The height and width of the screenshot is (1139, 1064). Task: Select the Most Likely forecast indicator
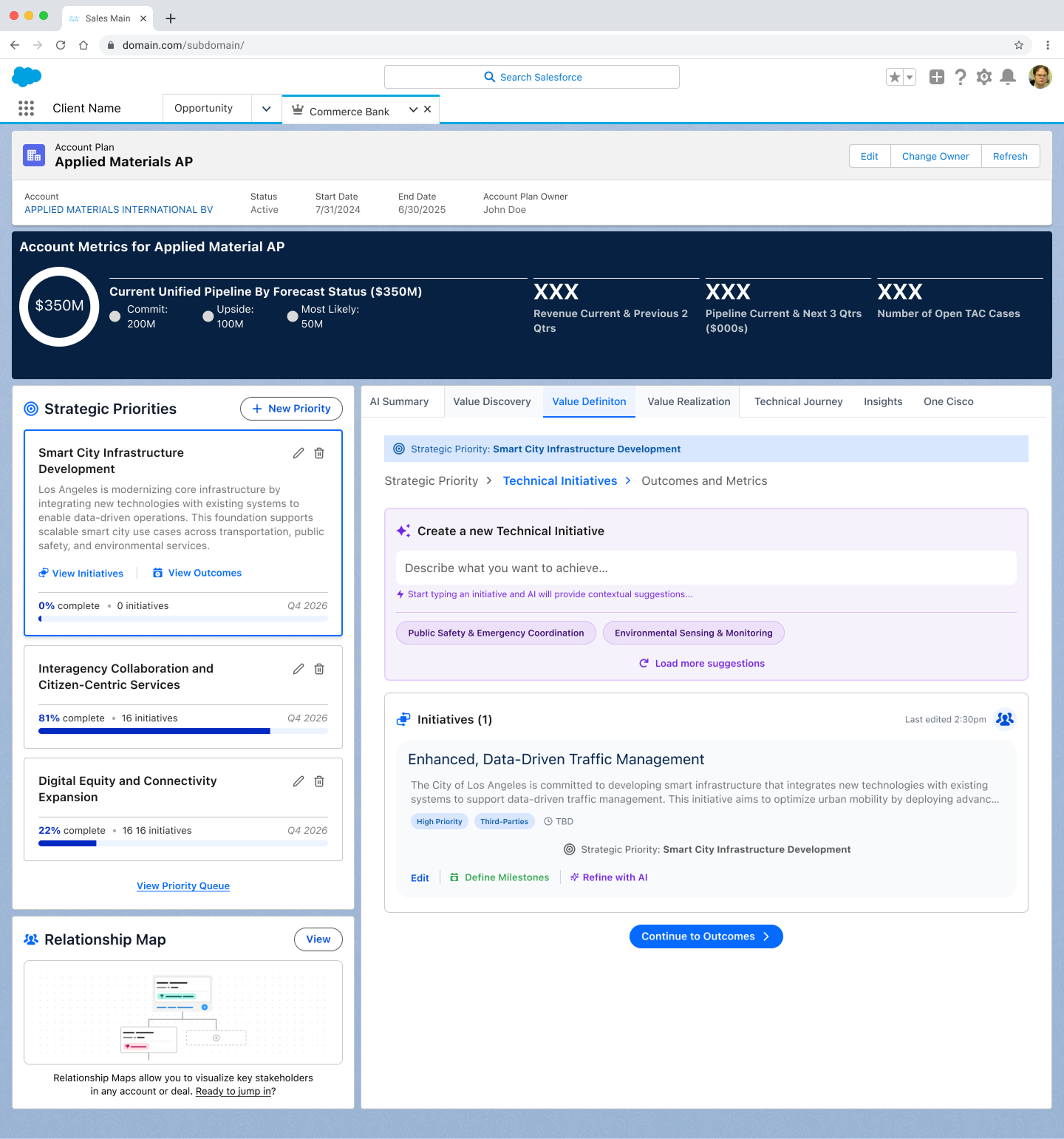(x=293, y=316)
